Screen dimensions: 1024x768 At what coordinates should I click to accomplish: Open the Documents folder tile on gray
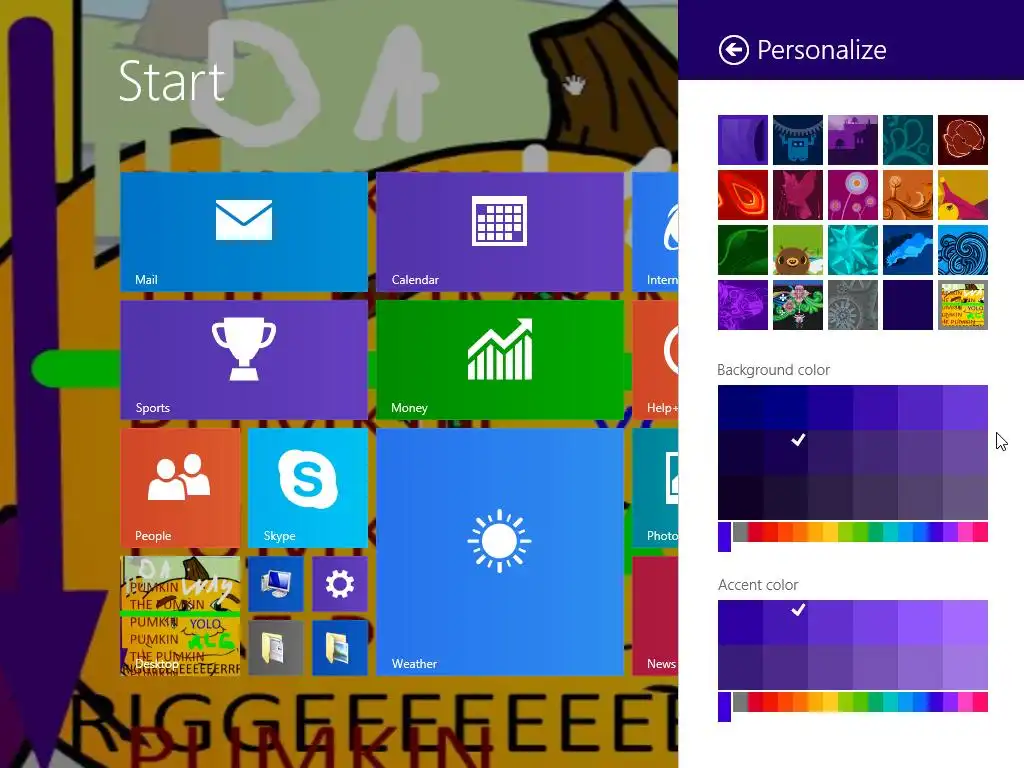pyautogui.click(x=276, y=648)
